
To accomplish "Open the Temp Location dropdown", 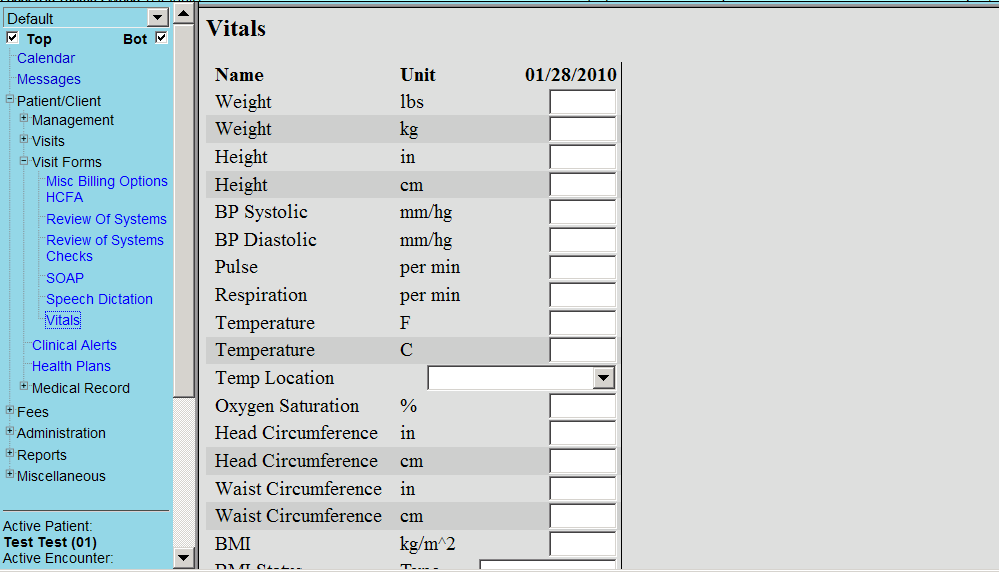I will [521, 378].
